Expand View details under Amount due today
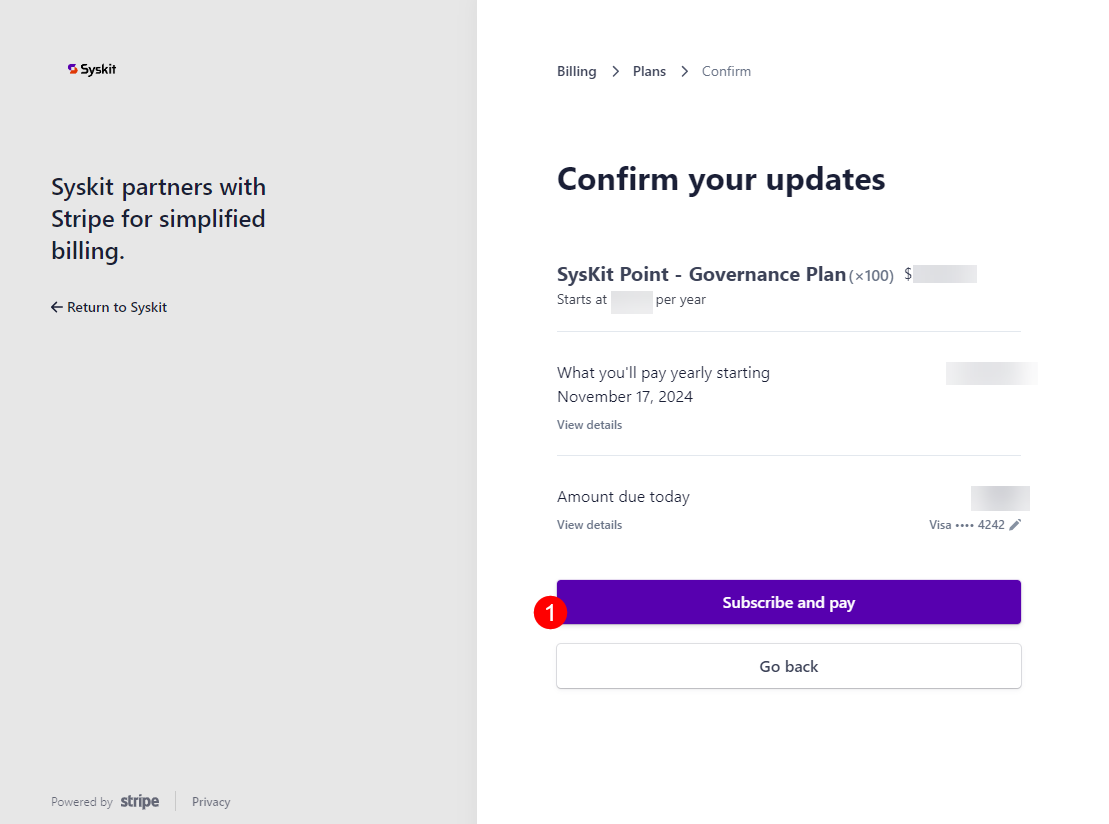 589,524
